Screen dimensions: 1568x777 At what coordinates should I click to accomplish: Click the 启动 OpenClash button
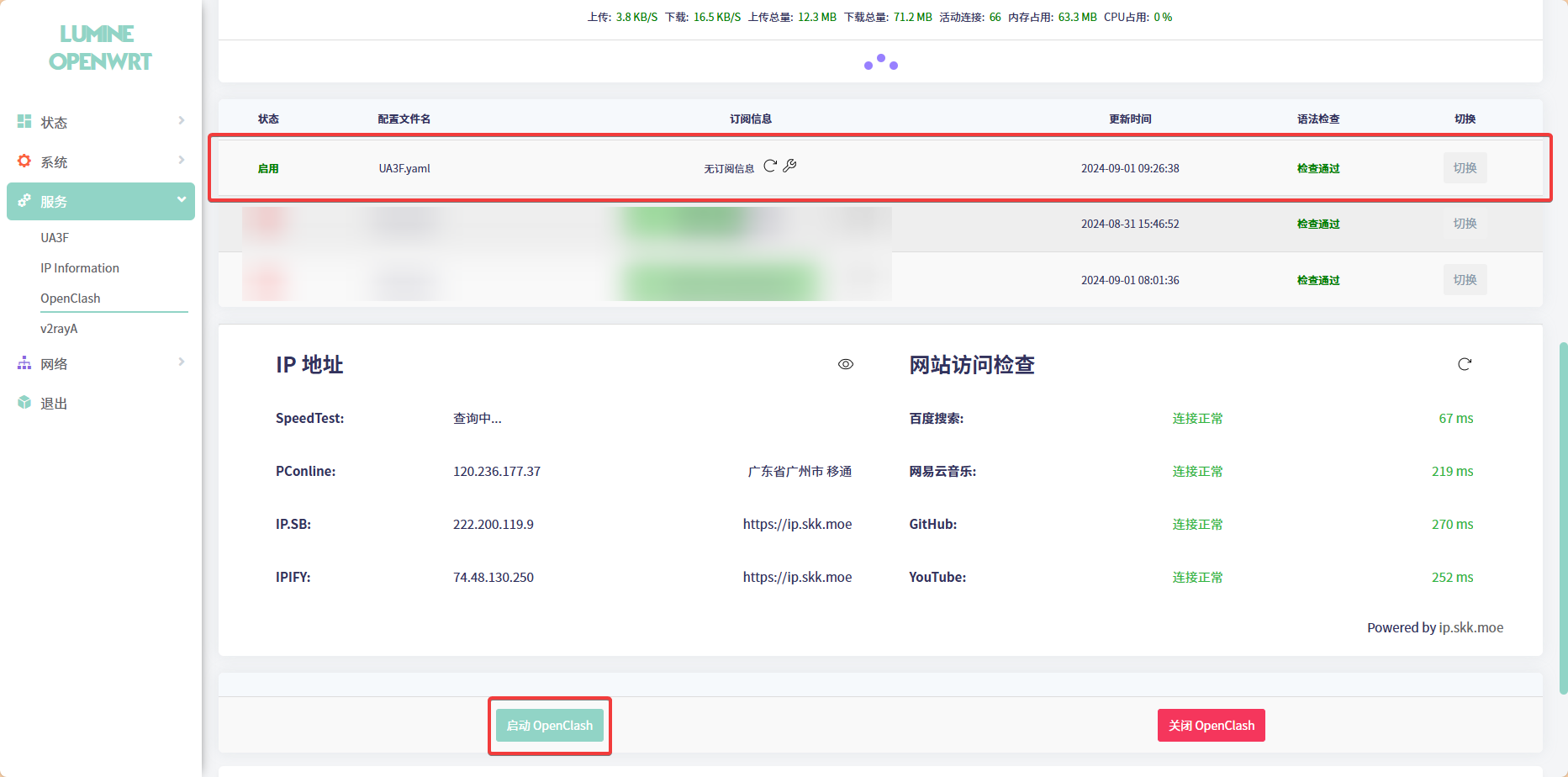pos(550,726)
